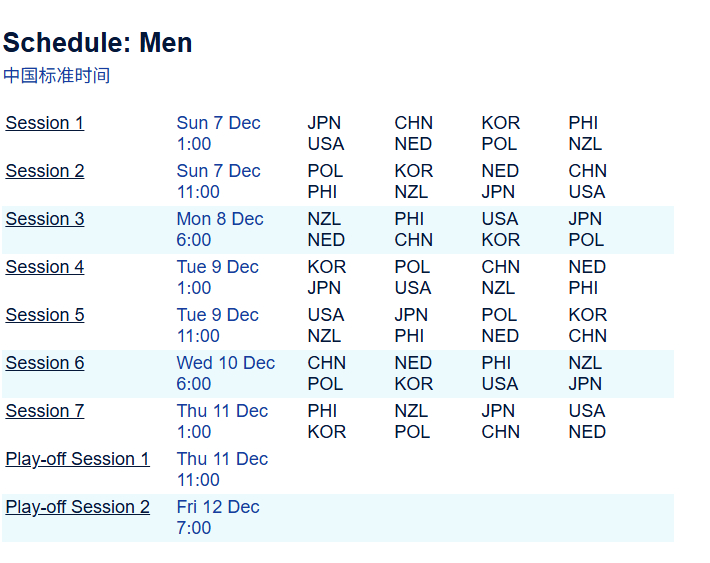The image size is (710, 563).
Task: Select the Thu 11 Dec 11:00 play-off date
Action: [x=222, y=469]
